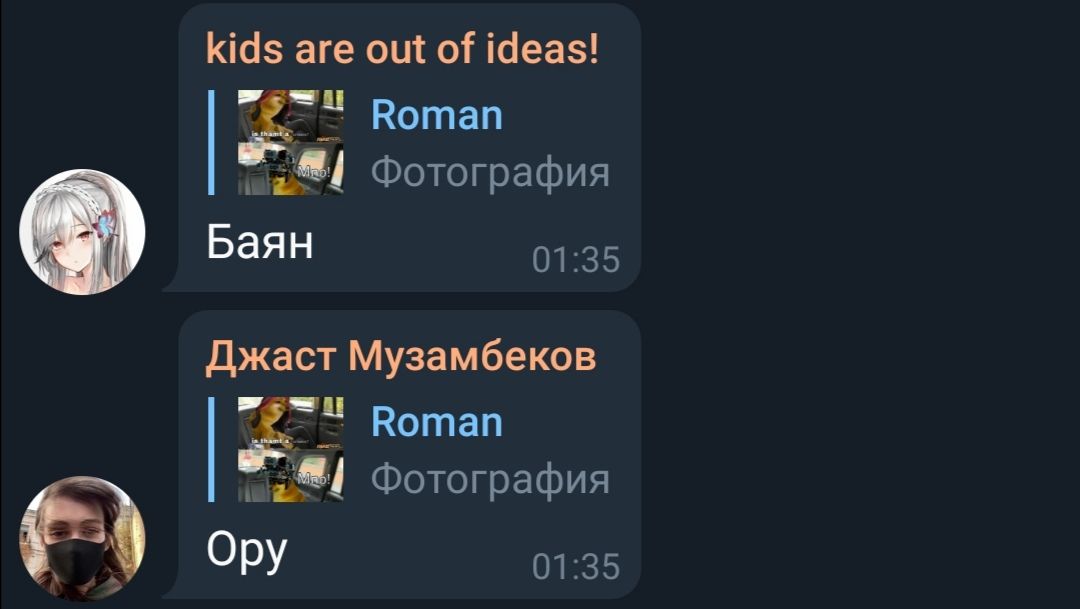Open the masked person avatar profile
The image size is (1080, 609).
(82, 539)
